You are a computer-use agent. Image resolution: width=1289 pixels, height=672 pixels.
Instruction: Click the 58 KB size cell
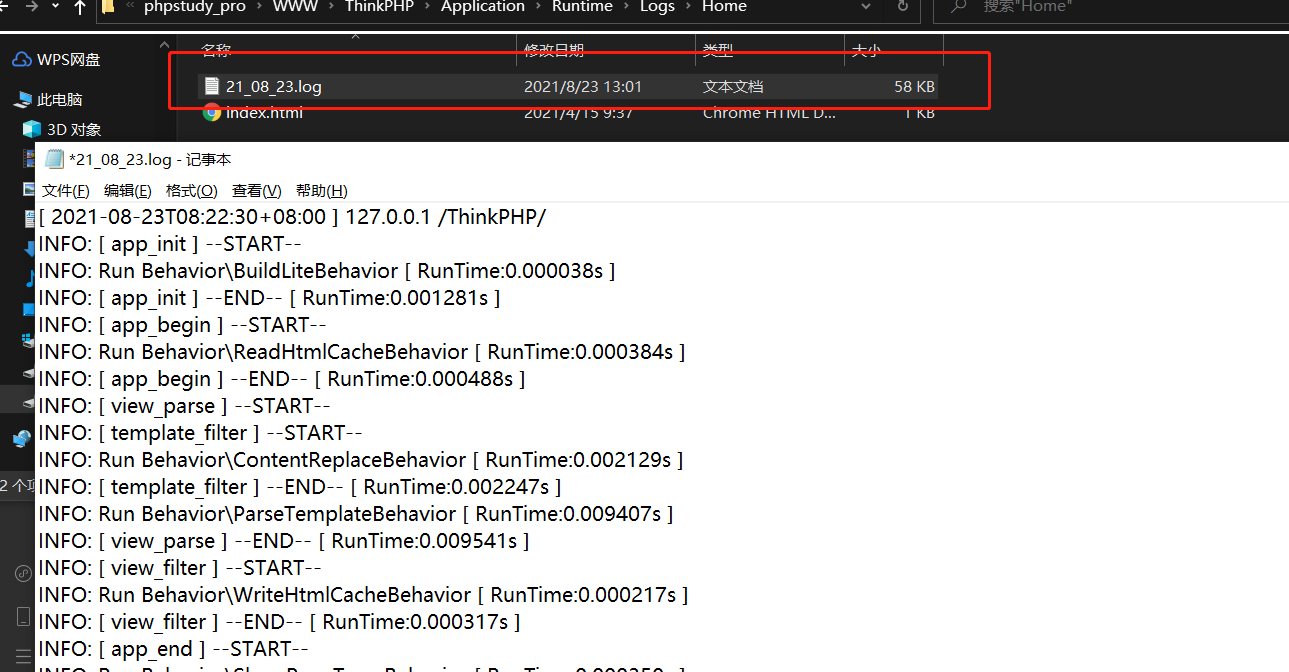(x=914, y=87)
